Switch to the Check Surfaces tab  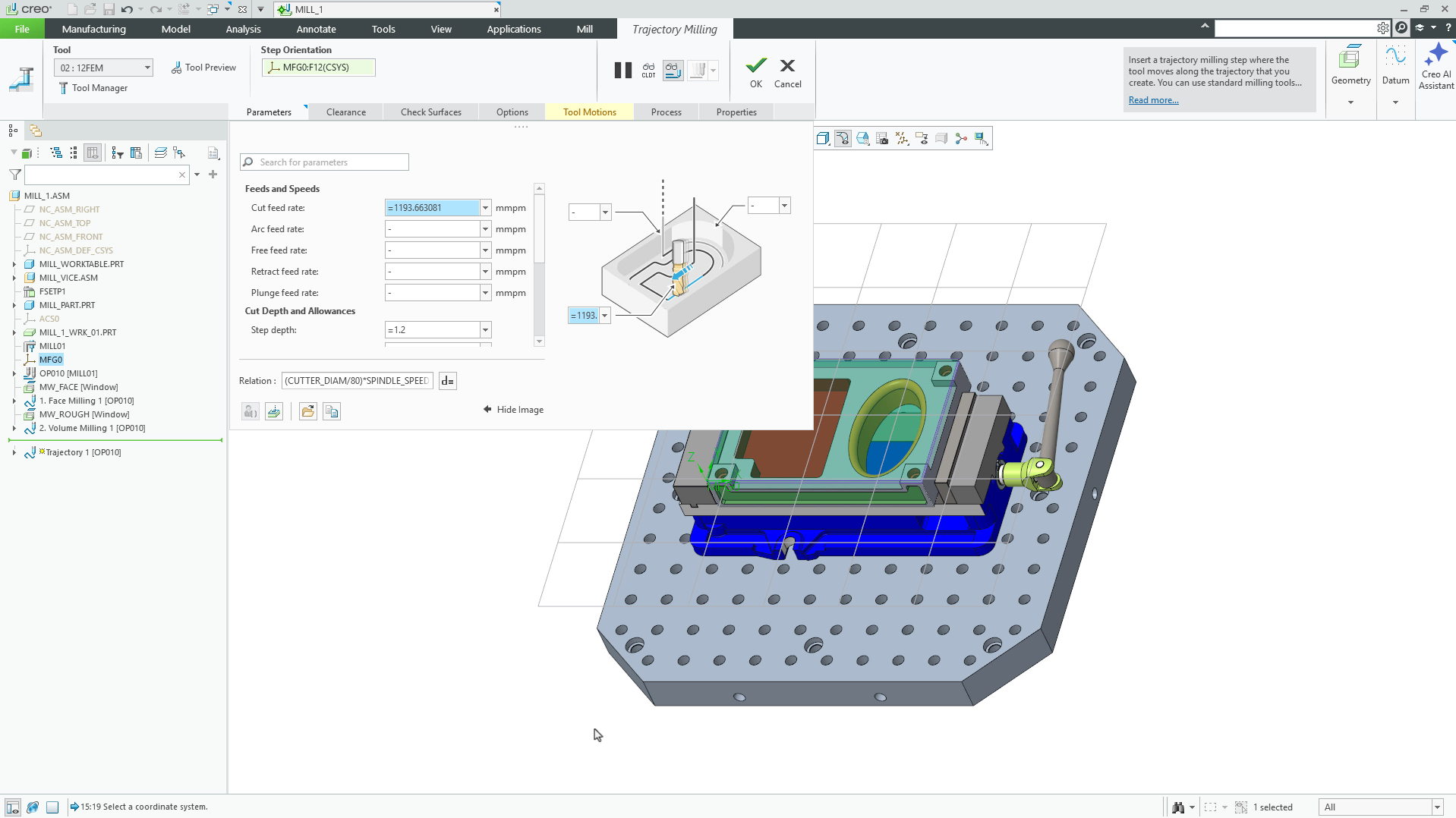(431, 112)
